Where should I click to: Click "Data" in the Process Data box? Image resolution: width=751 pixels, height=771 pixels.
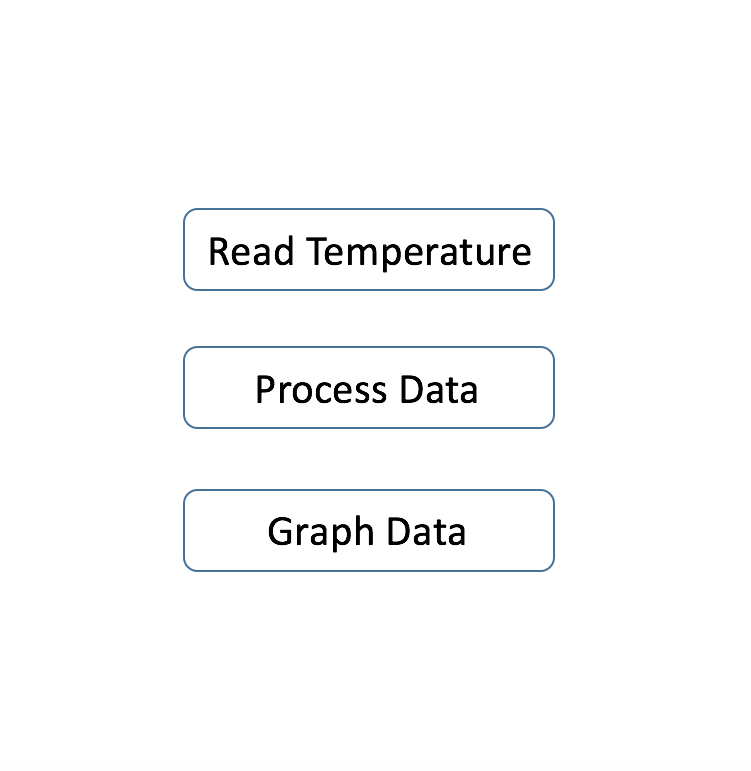coord(438,389)
